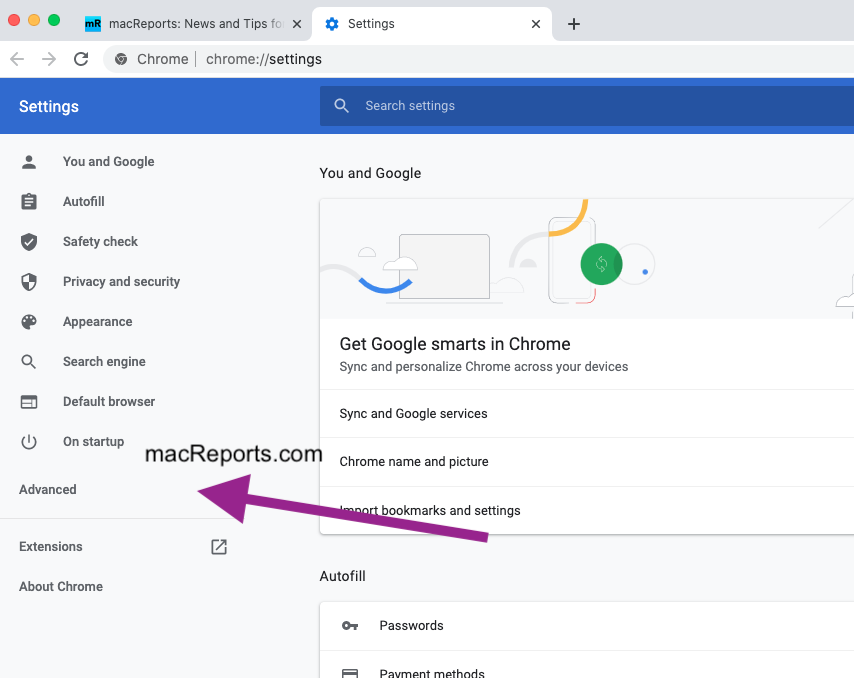Open Chrome name and picture
This screenshot has width=854, height=678.
point(587,462)
